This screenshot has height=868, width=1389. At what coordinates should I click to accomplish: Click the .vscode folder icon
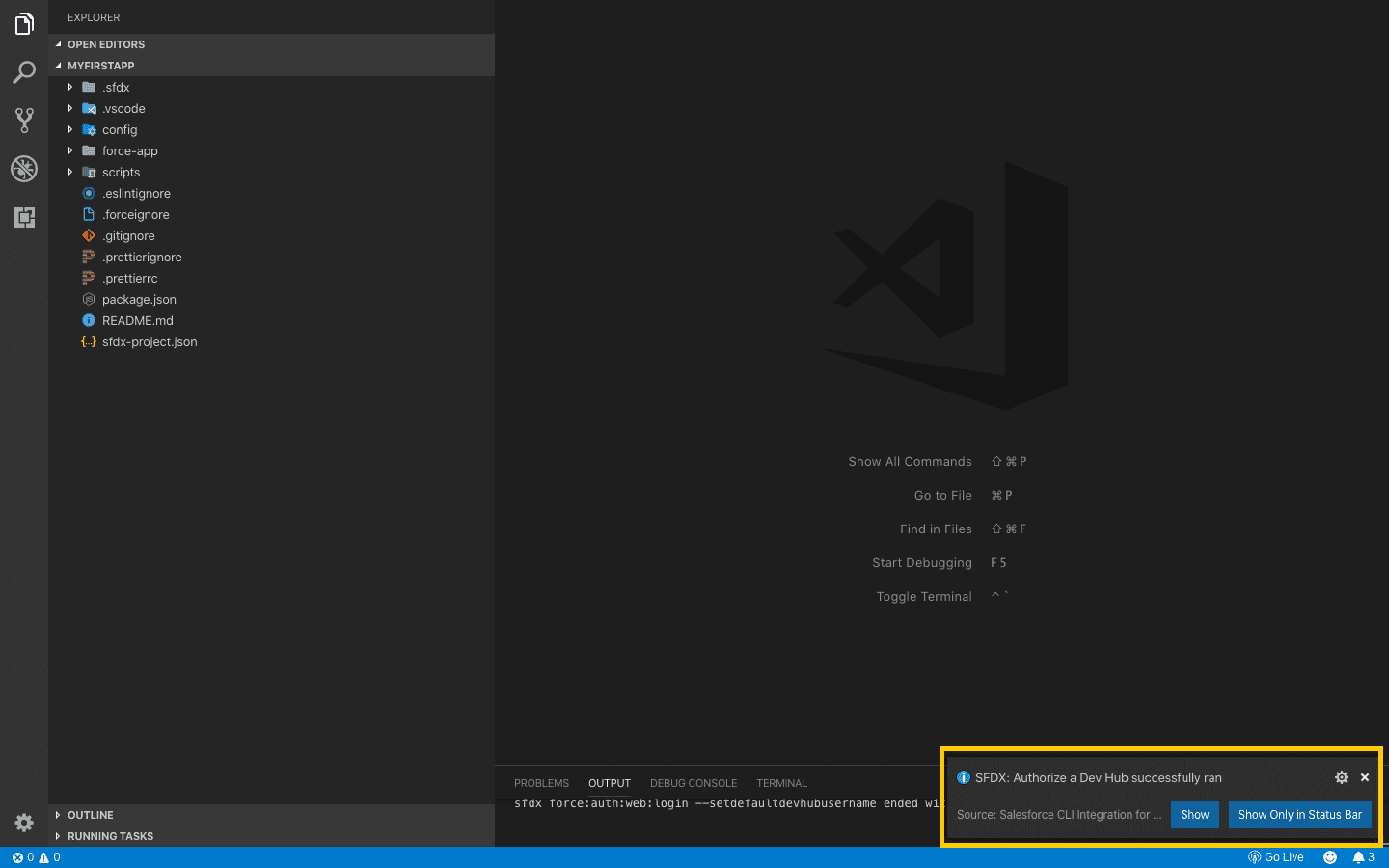click(89, 108)
